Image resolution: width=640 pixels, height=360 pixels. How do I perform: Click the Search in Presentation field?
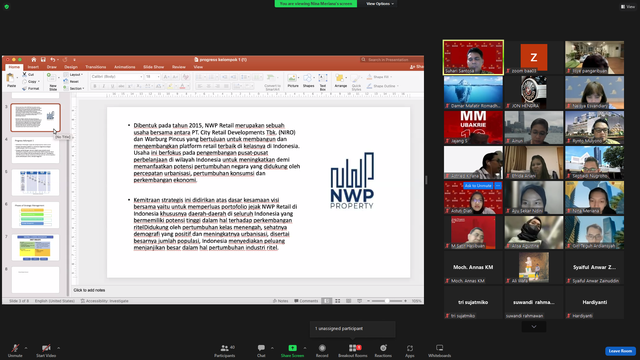coord(391,60)
